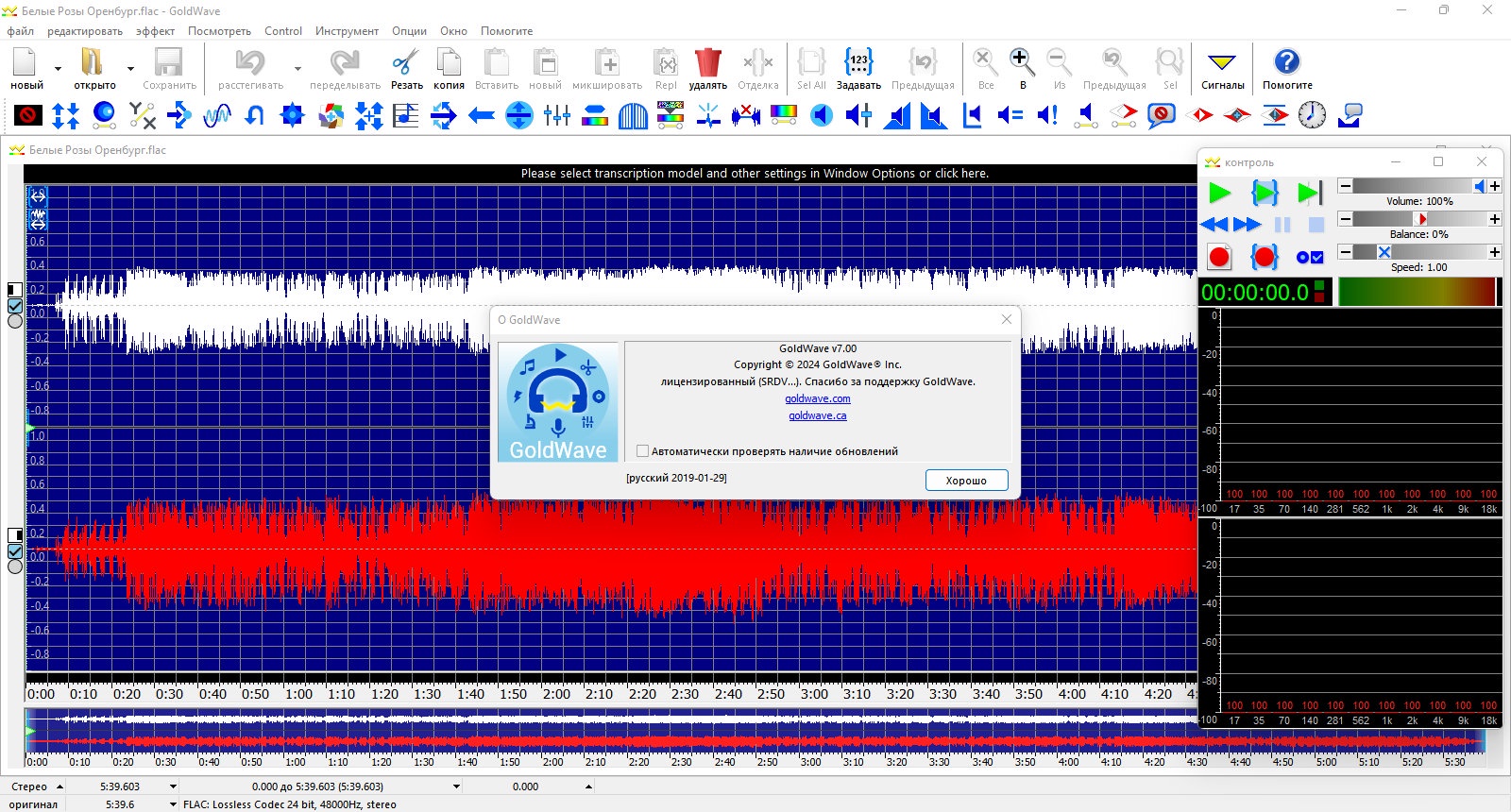Expand the dropdown arrow beside New (новый)
The height and width of the screenshot is (812, 1511).
(x=58, y=69)
